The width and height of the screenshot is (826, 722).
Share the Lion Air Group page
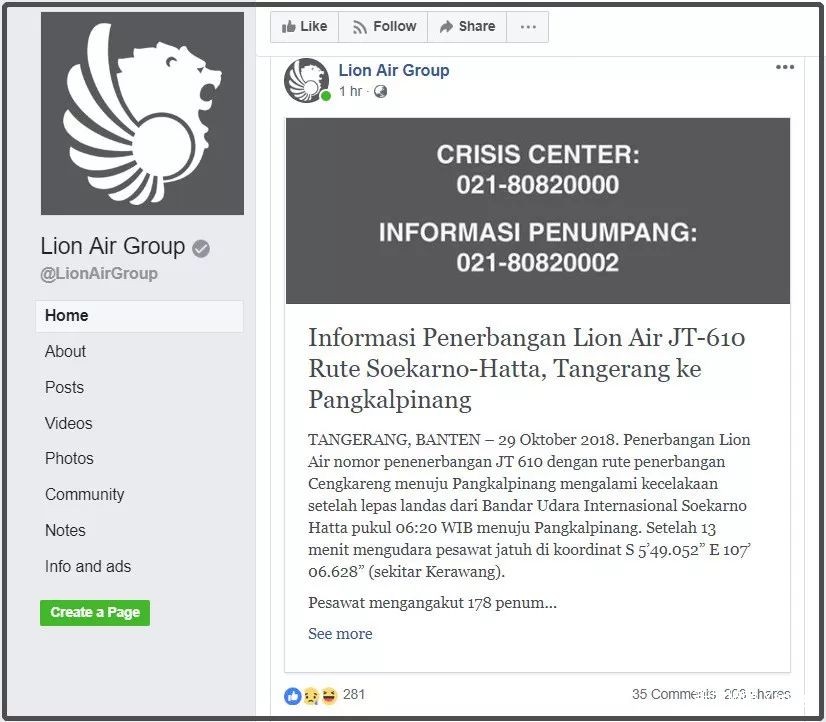467,26
